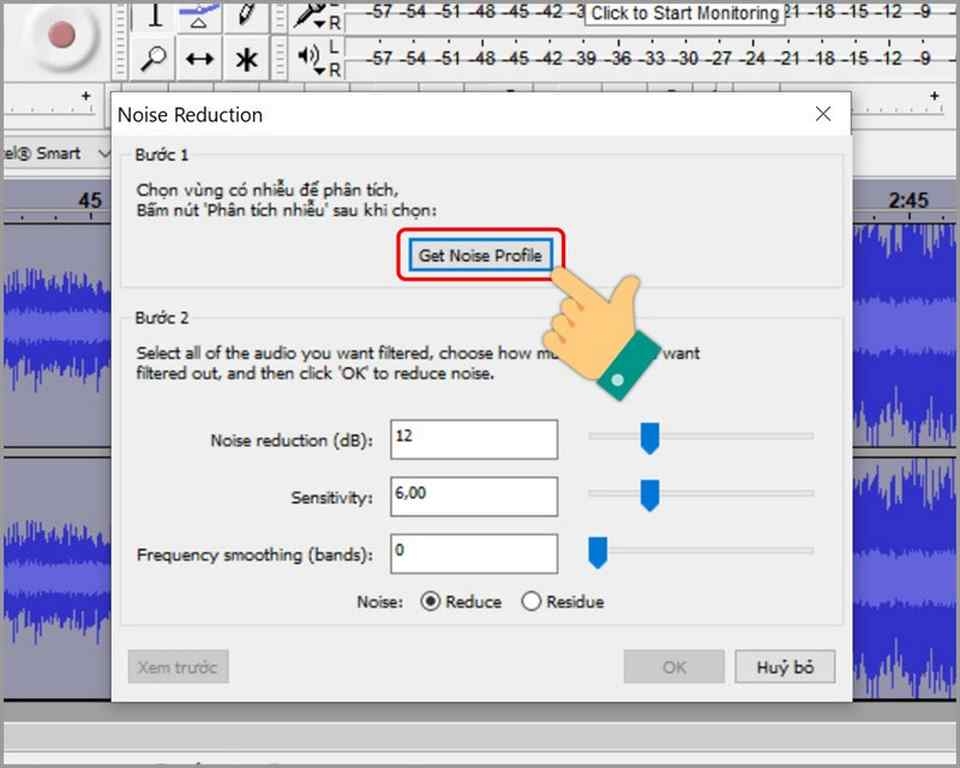Click the 2:45 mark on timeline ruler

point(909,200)
